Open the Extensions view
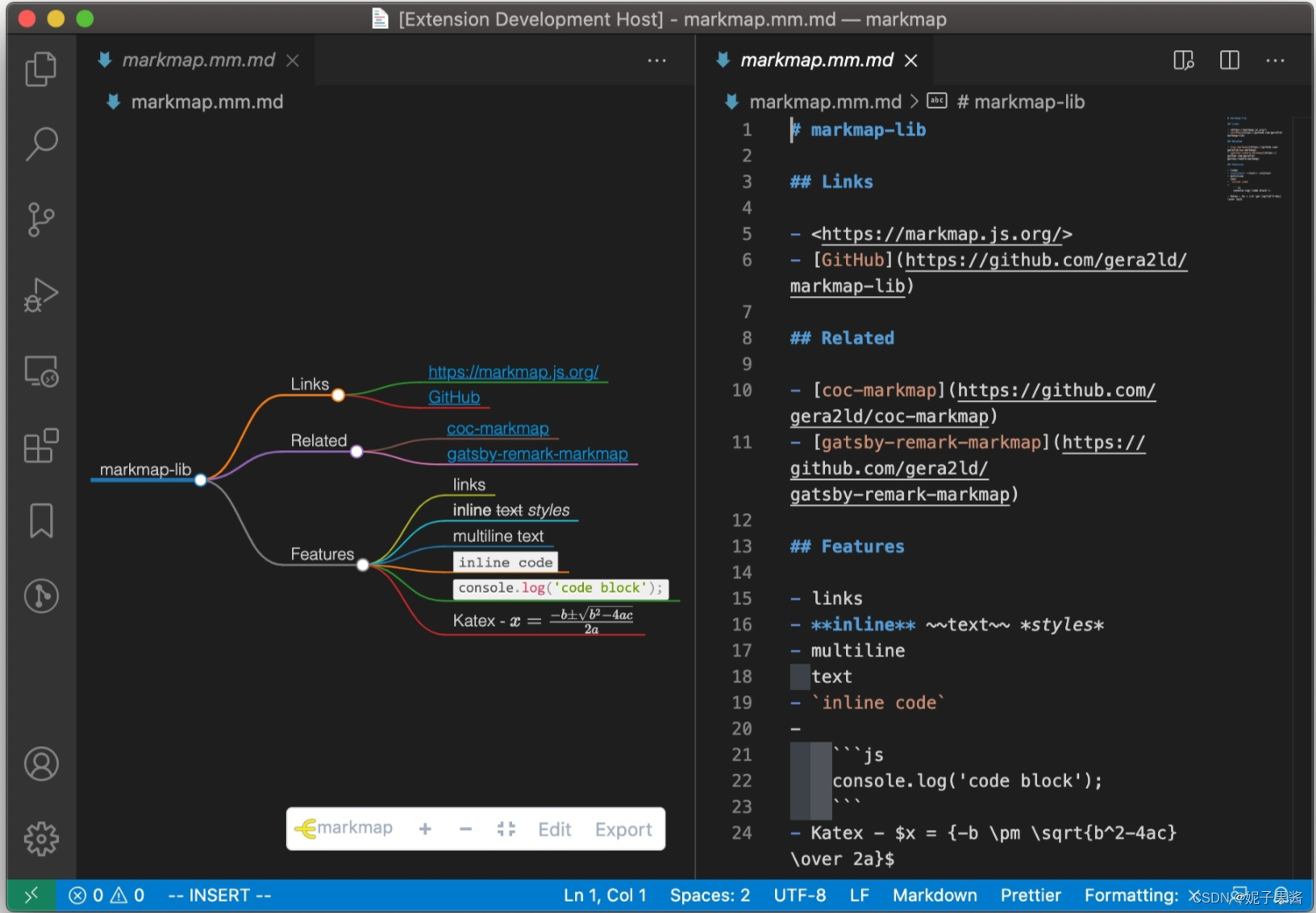 [x=40, y=446]
